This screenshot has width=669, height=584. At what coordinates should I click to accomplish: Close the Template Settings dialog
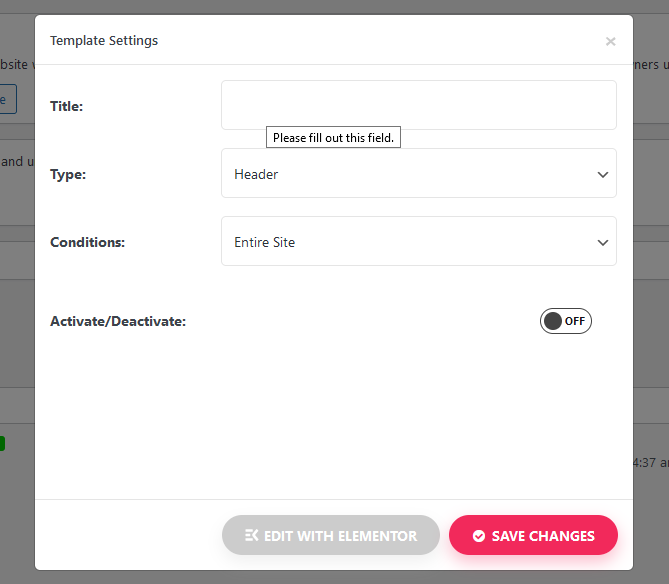point(610,42)
